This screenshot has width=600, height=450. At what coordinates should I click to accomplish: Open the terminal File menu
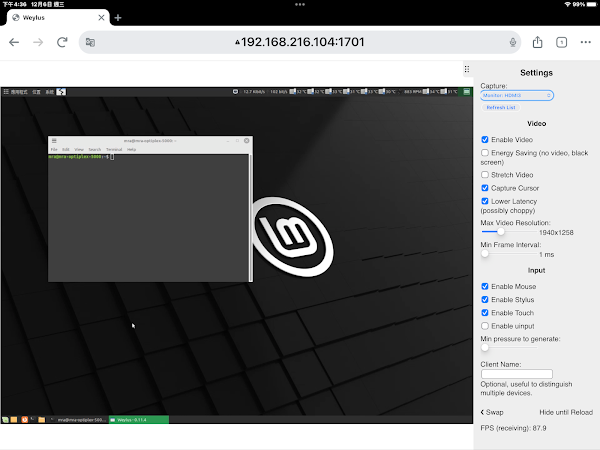(54, 150)
